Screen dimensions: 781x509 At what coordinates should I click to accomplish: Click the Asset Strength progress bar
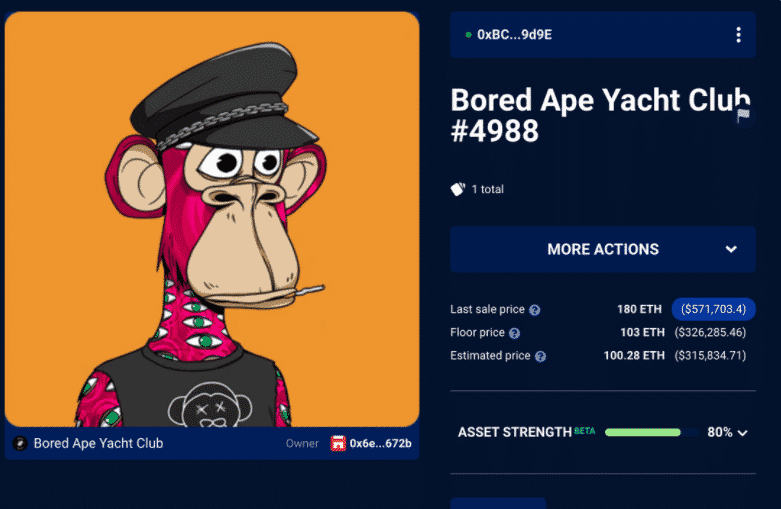652,432
